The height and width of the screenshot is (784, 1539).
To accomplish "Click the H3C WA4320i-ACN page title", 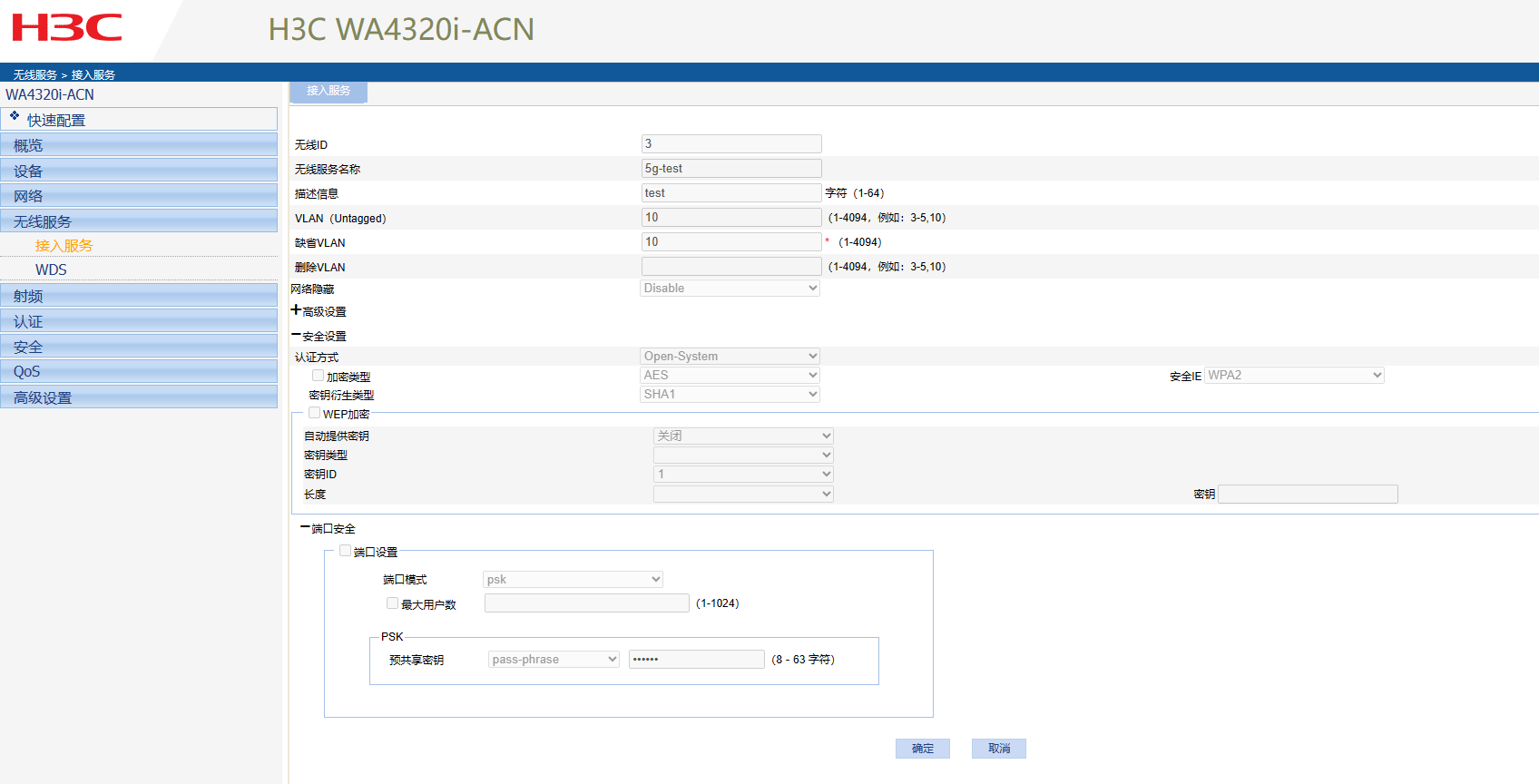I will (x=401, y=30).
